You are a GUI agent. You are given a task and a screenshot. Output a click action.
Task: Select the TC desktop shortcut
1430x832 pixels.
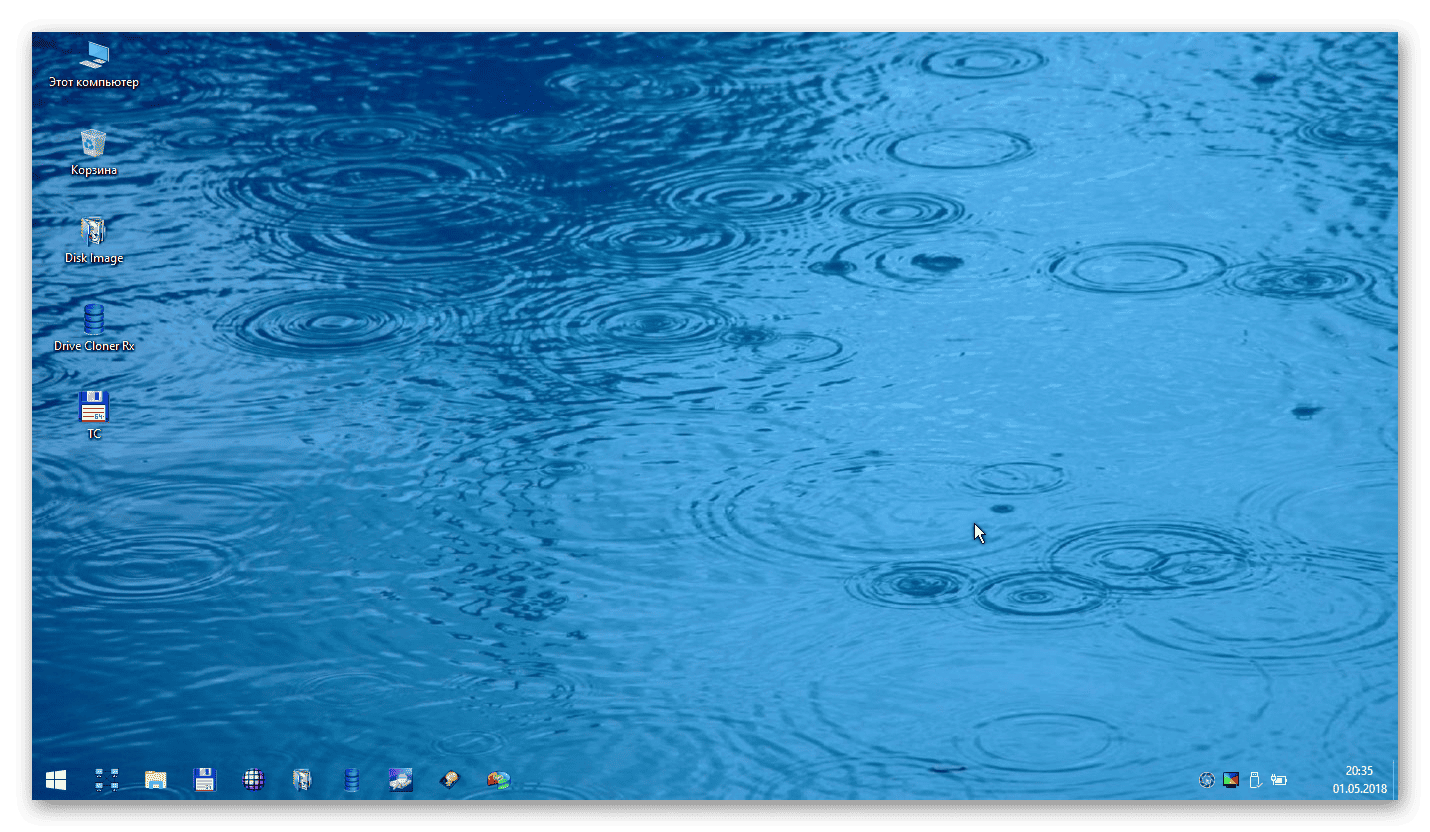[94, 415]
